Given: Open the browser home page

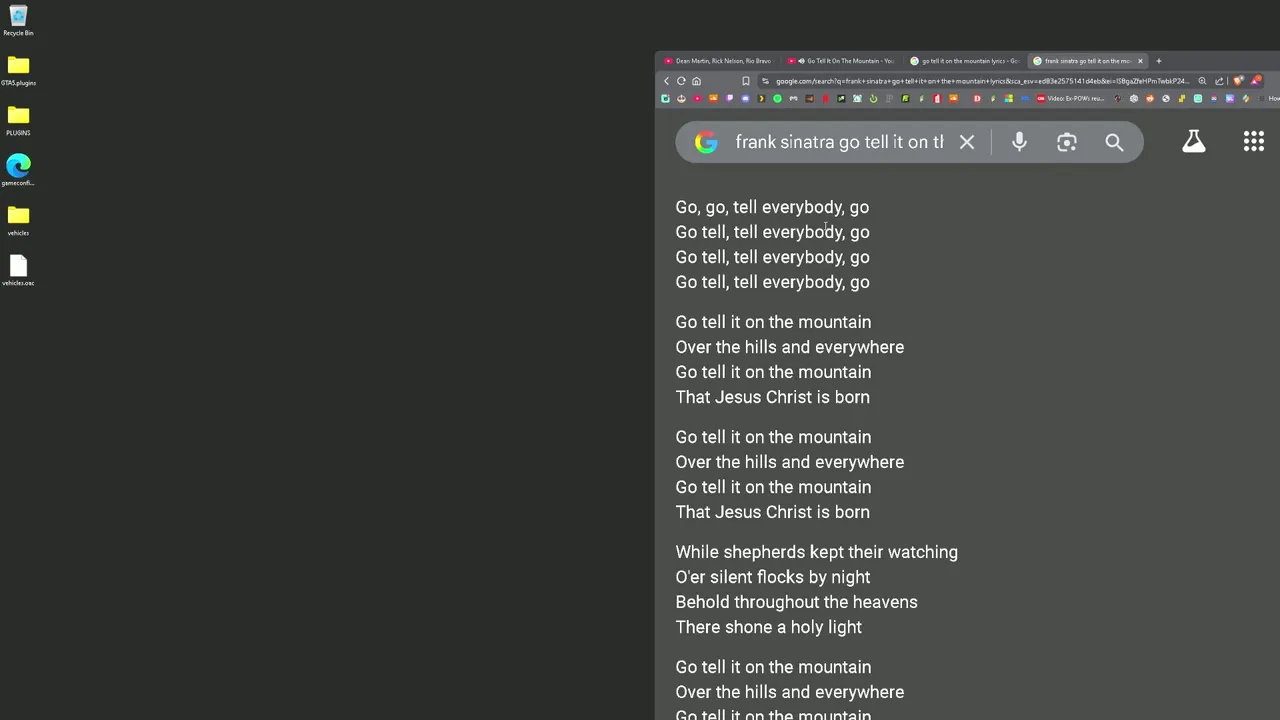Looking at the screenshot, I should pos(696,81).
